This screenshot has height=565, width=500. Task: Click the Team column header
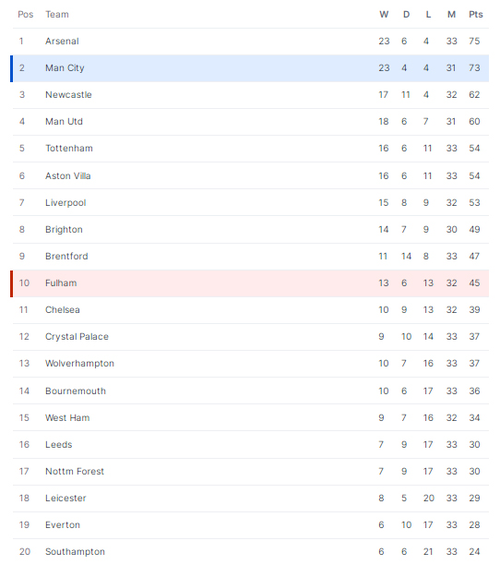click(x=57, y=15)
